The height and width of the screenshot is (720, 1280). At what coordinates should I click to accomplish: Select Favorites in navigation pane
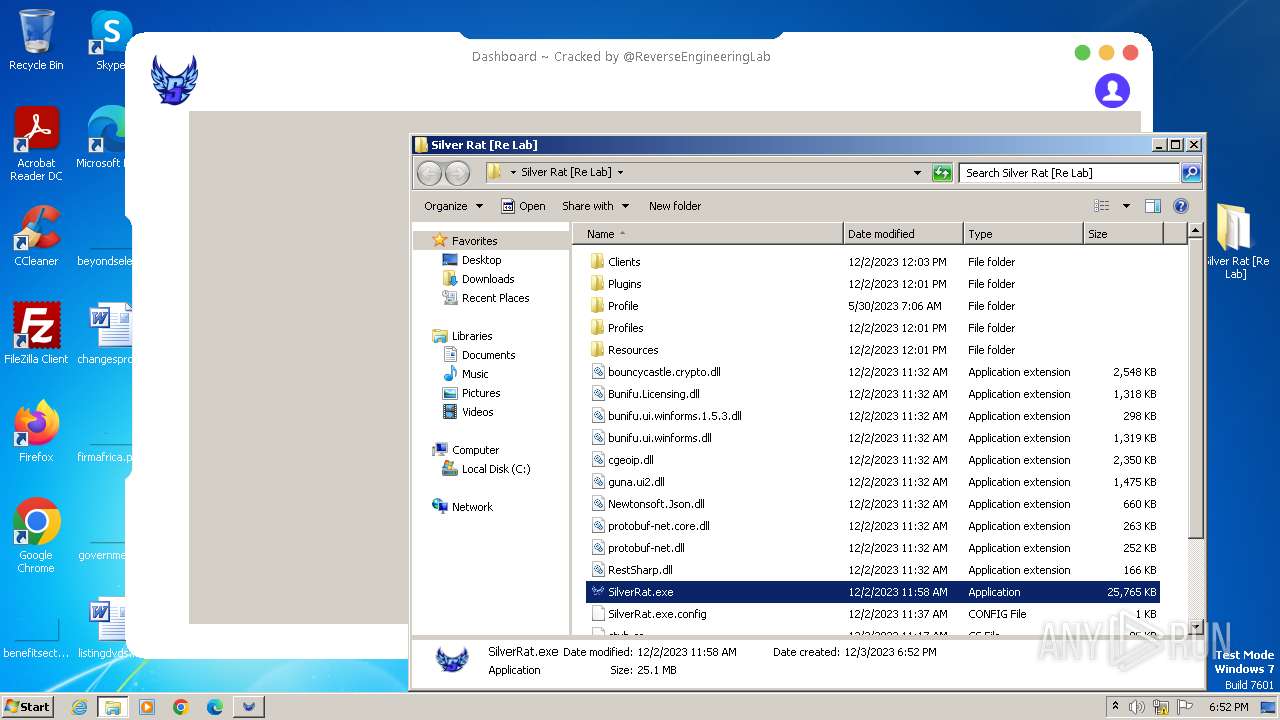tap(474, 241)
